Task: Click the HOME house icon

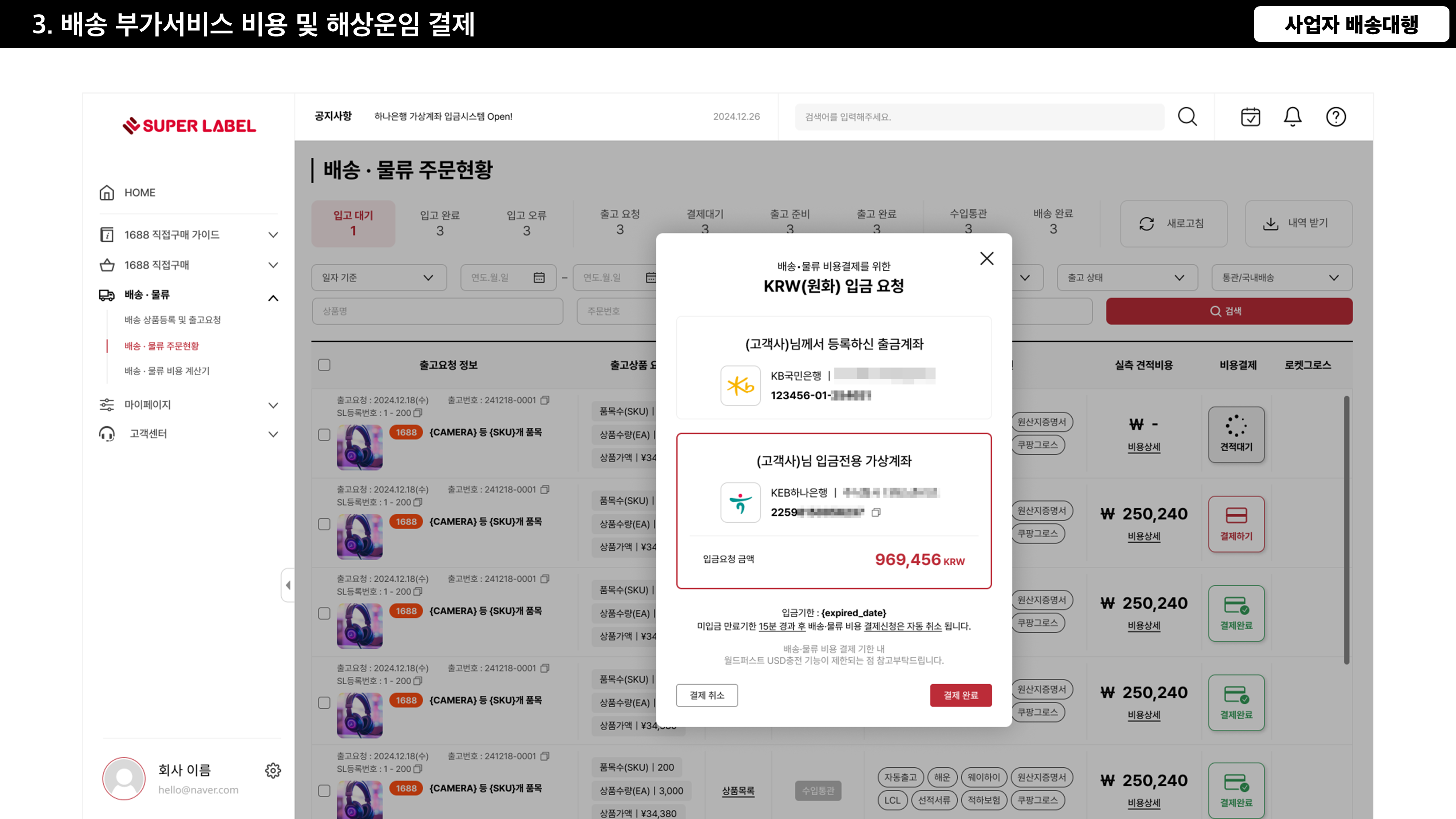Action: (x=107, y=193)
